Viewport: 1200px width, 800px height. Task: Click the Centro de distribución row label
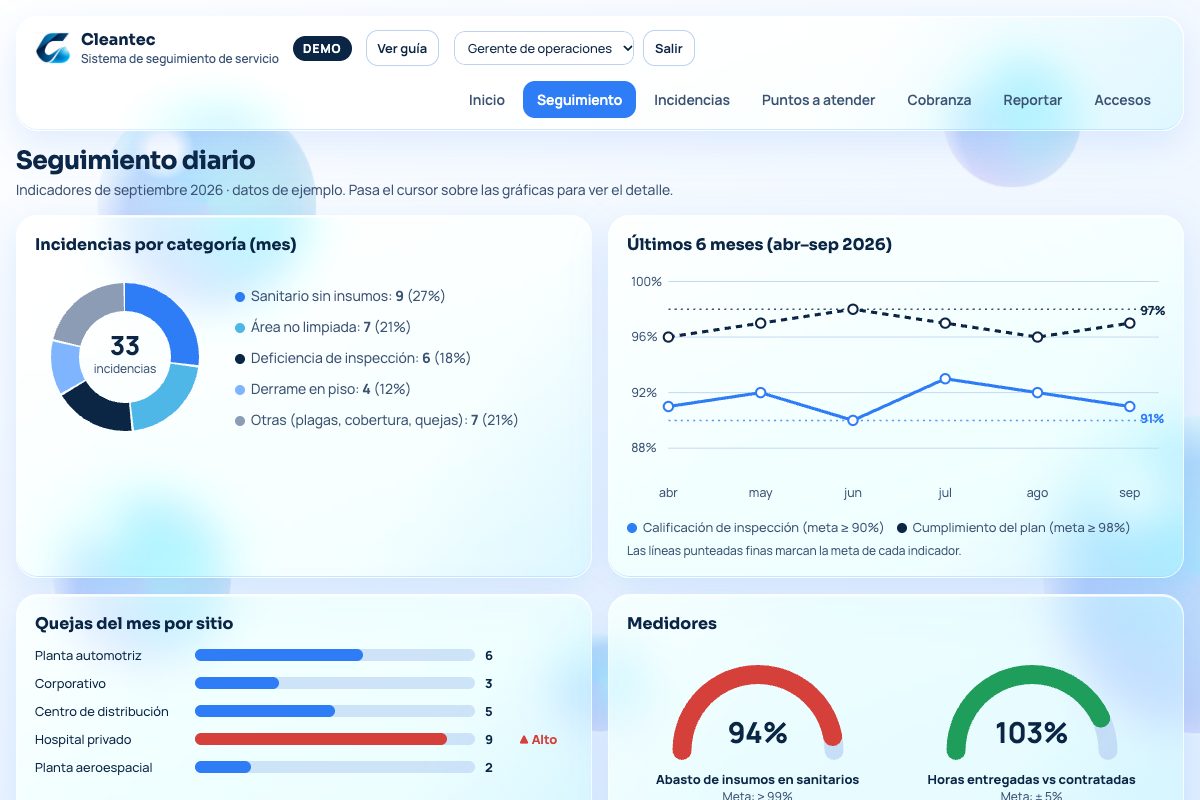[x=102, y=712]
